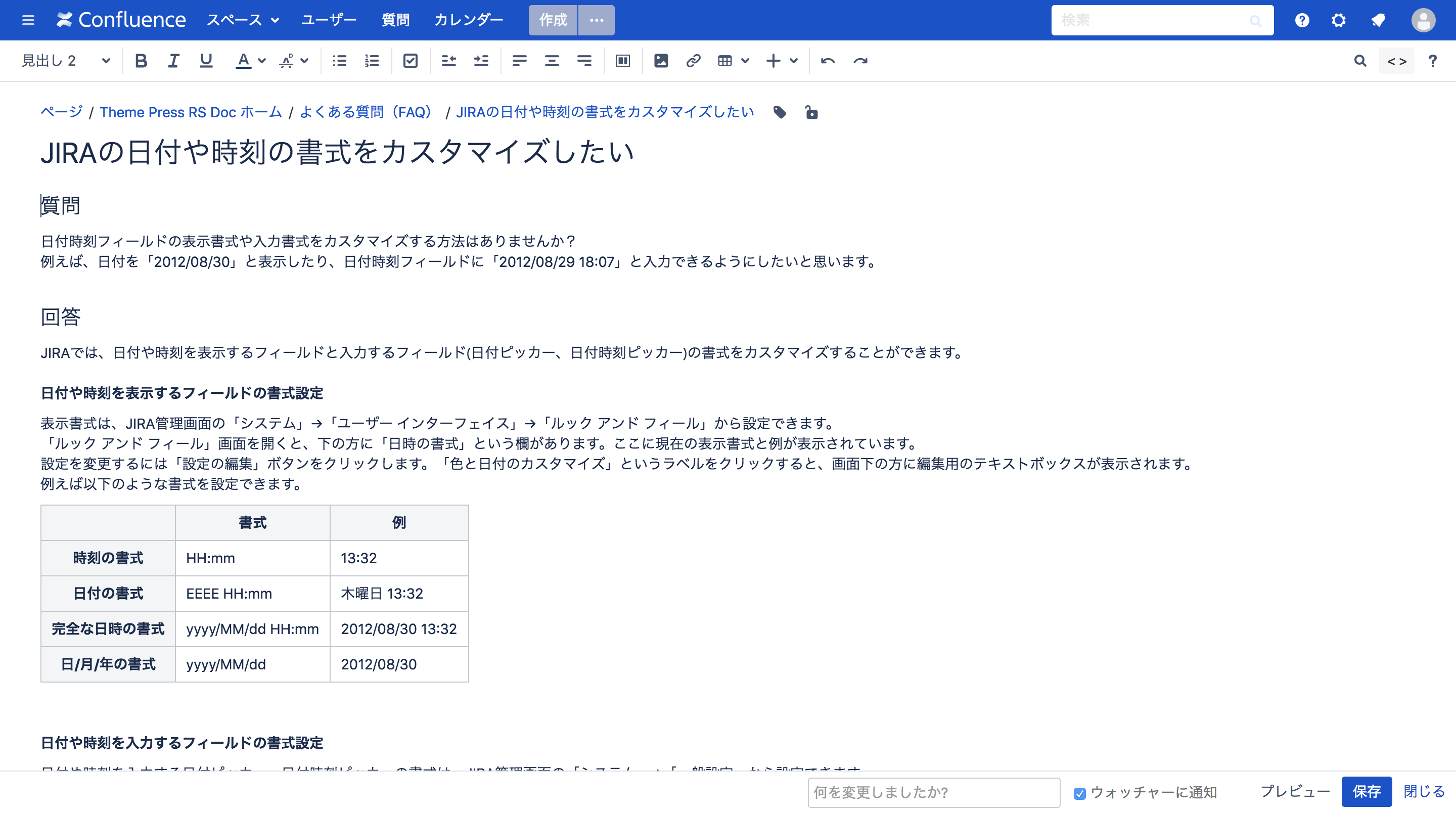
Task: Open the help menu in header
Action: 1302,20
